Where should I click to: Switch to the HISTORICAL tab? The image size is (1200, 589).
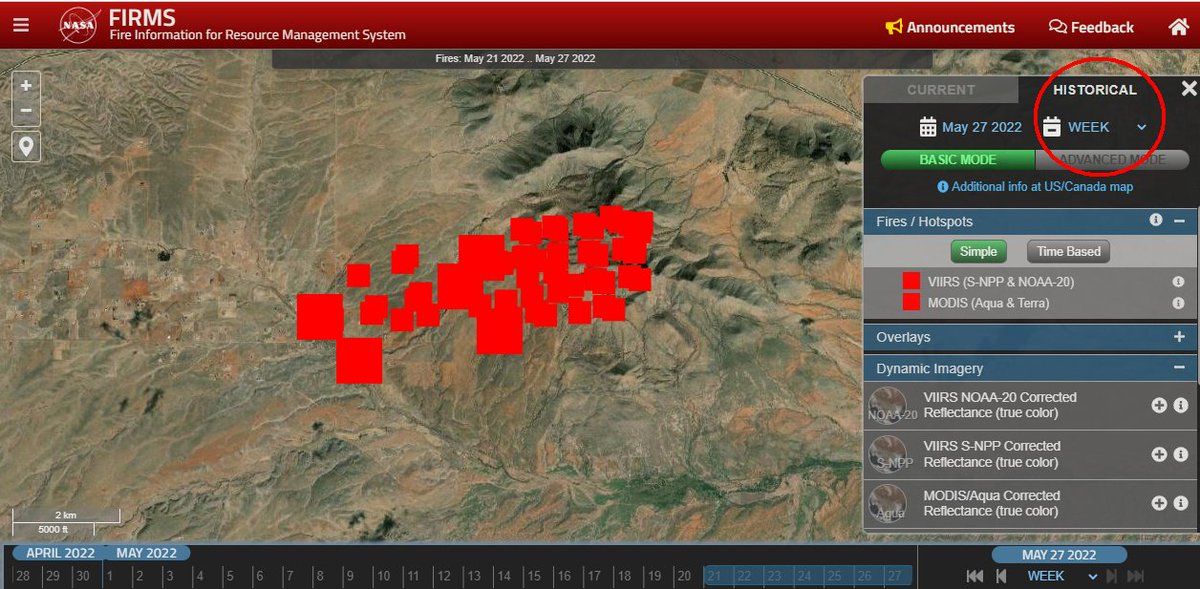point(1095,90)
